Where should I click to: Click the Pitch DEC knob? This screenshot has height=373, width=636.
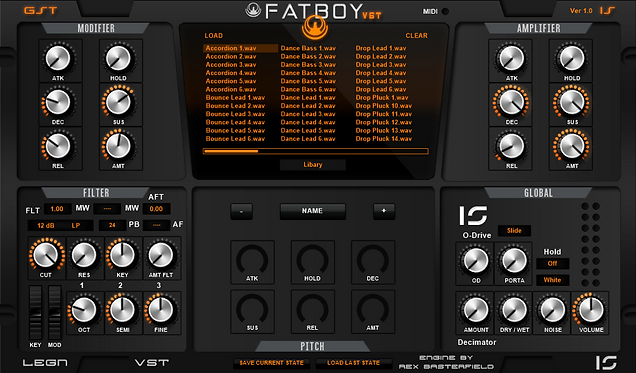pyautogui.click(x=373, y=259)
